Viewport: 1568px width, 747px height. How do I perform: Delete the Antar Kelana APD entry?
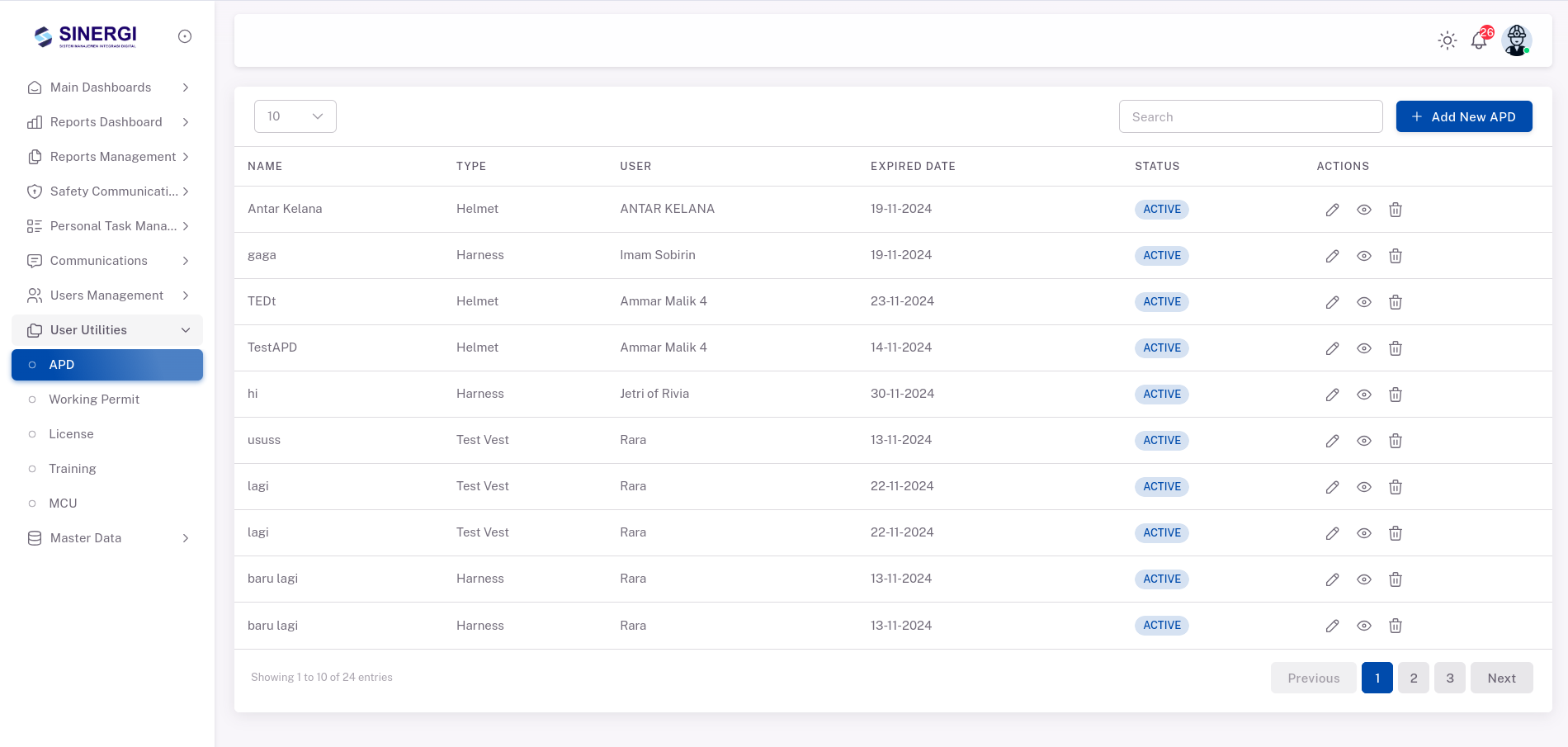pos(1396,210)
